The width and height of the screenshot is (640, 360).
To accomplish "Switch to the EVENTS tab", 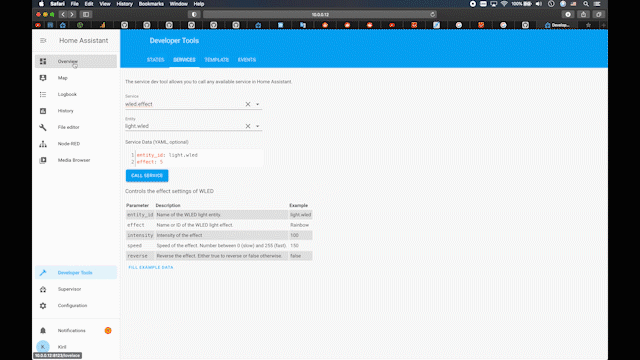I will (247, 60).
